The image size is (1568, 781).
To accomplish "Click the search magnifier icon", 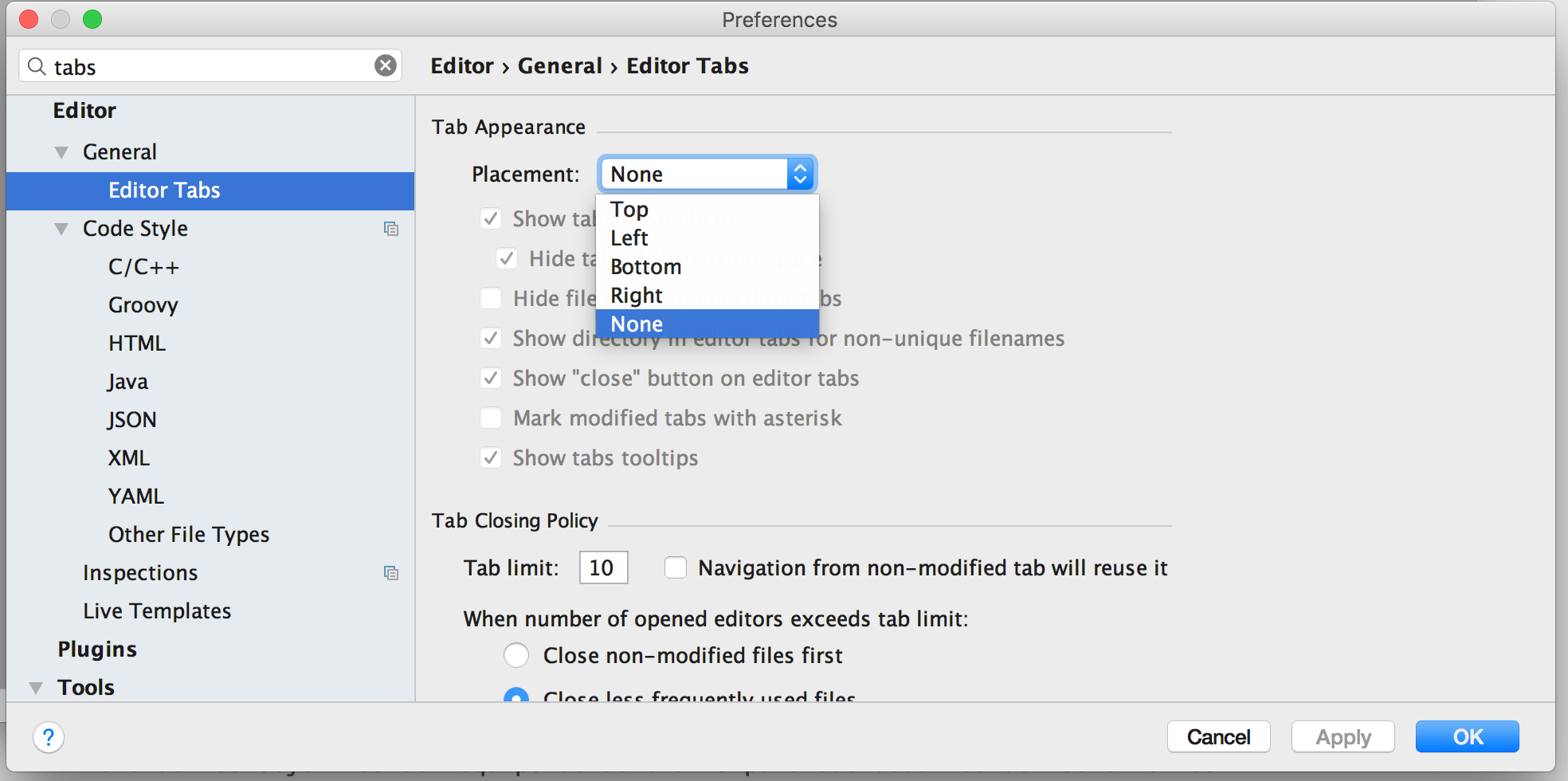I will coord(37,66).
